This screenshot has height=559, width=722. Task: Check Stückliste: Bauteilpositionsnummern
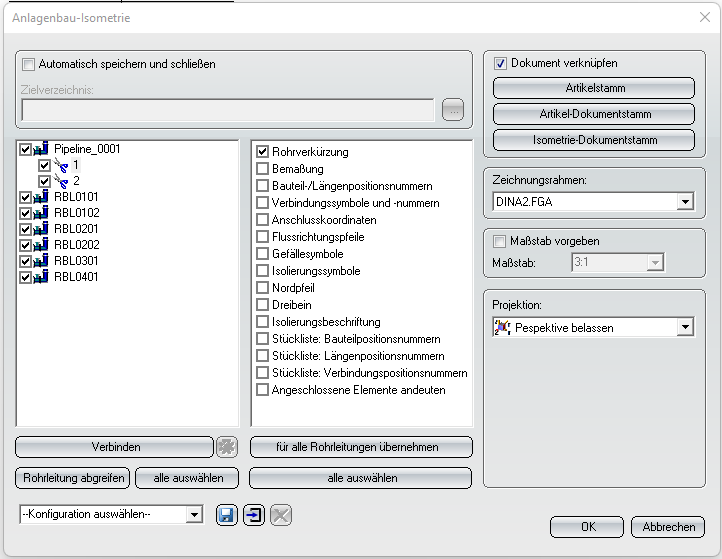tap(262, 339)
